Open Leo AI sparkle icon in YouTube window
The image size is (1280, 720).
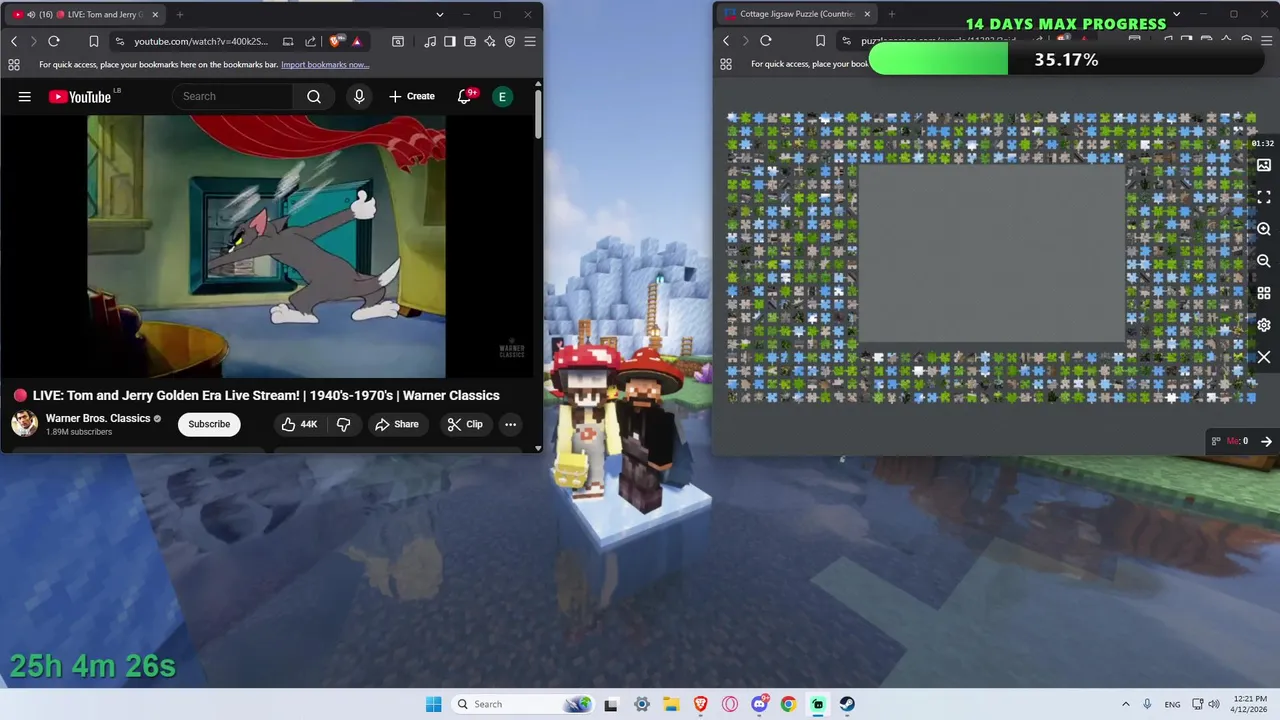[490, 41]
